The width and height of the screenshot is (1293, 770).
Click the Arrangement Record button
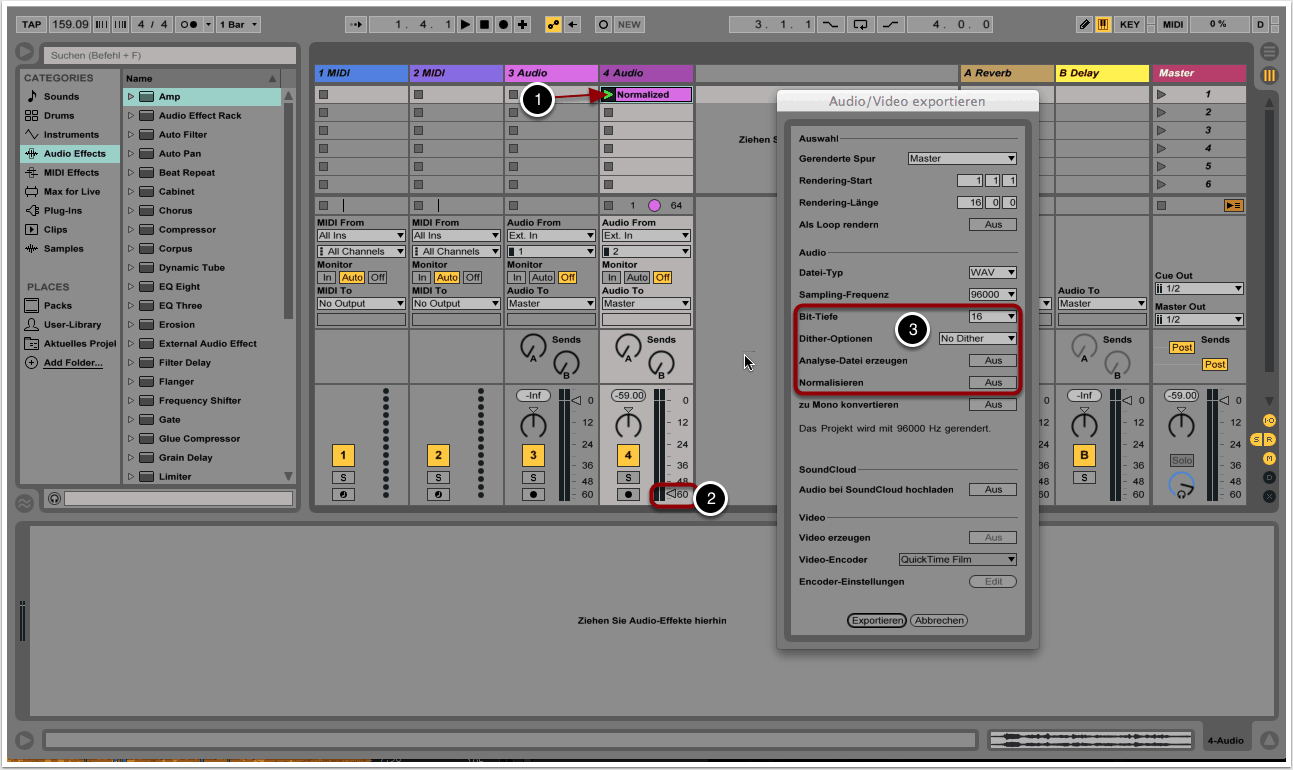[x=503, y=24]
